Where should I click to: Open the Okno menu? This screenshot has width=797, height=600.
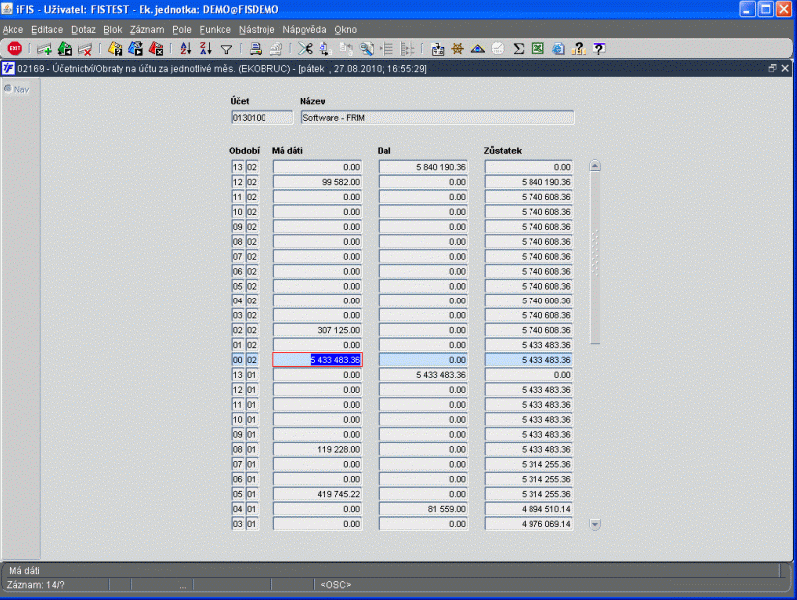pos(346,29)
